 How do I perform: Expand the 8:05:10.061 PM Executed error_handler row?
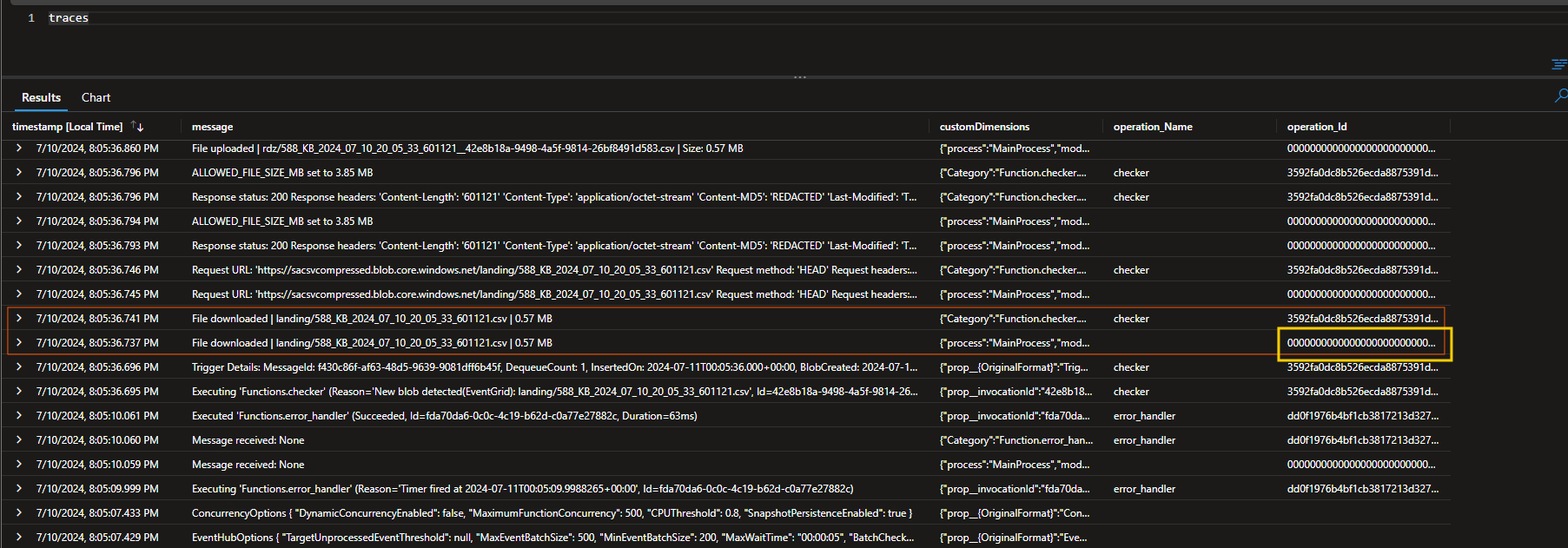(19, 416)
